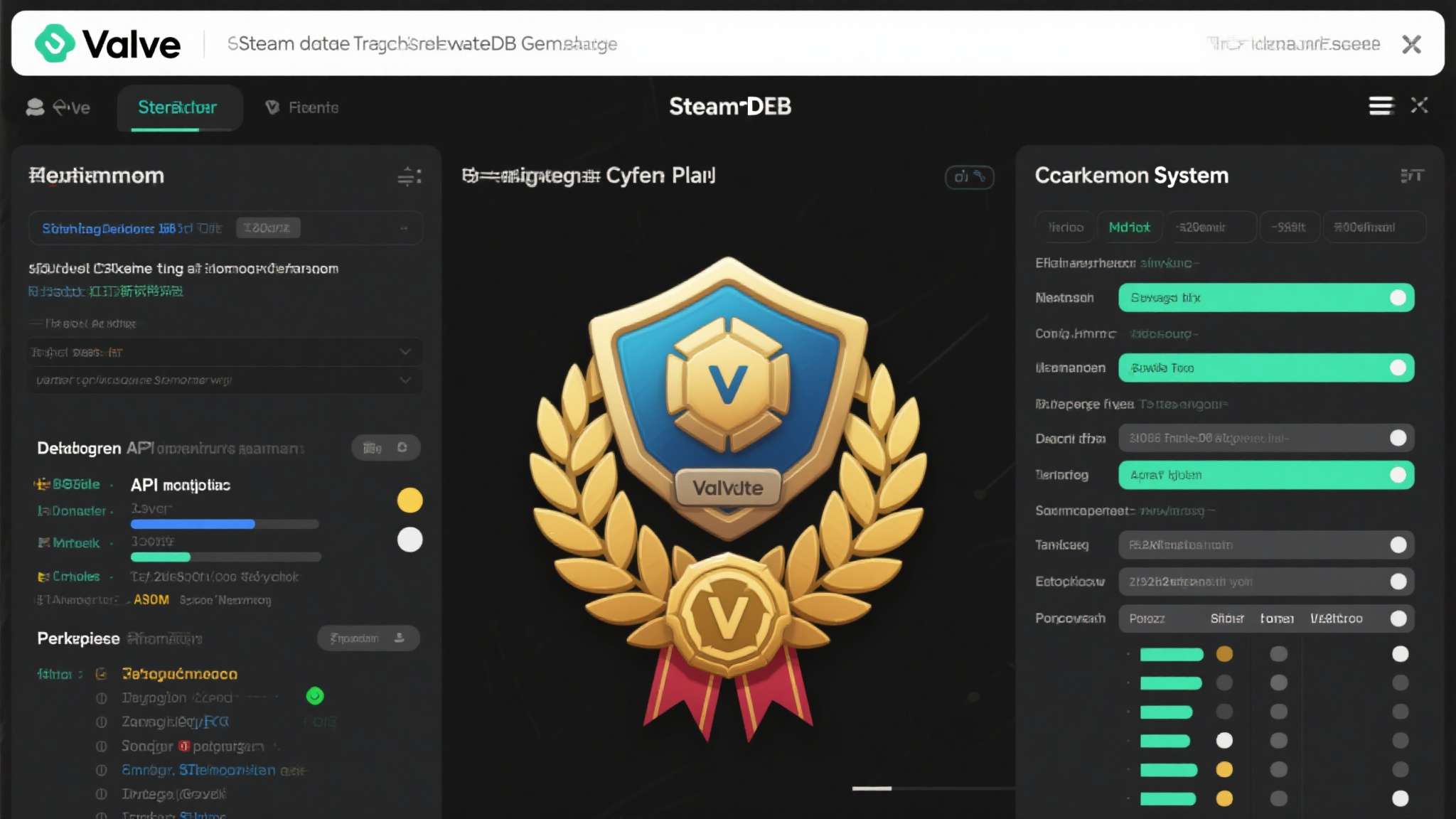
Task: Click the Fnoadam button beside Perkepiese
Action: point(368,638)
